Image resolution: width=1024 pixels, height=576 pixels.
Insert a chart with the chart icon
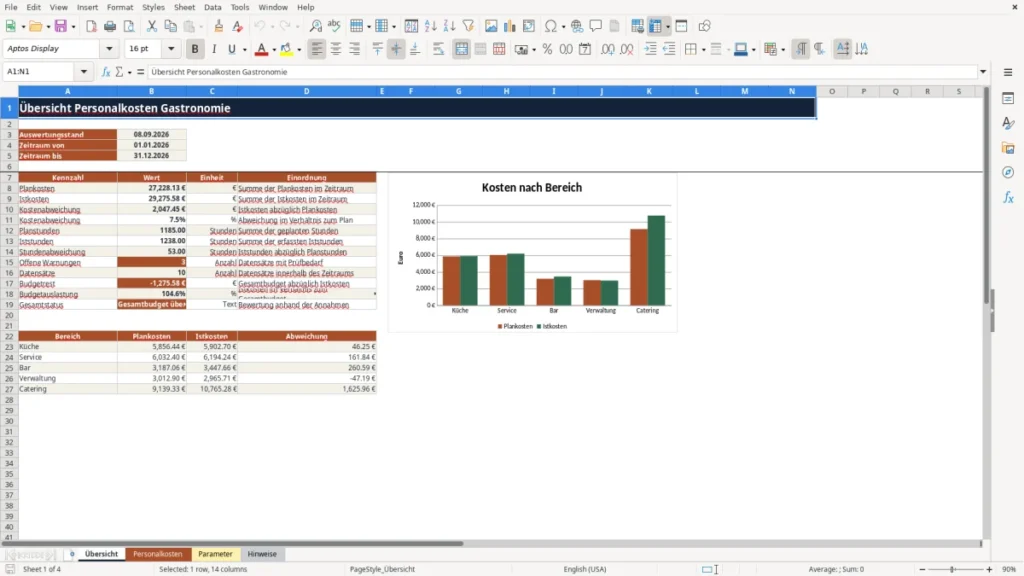coord(510,26)
